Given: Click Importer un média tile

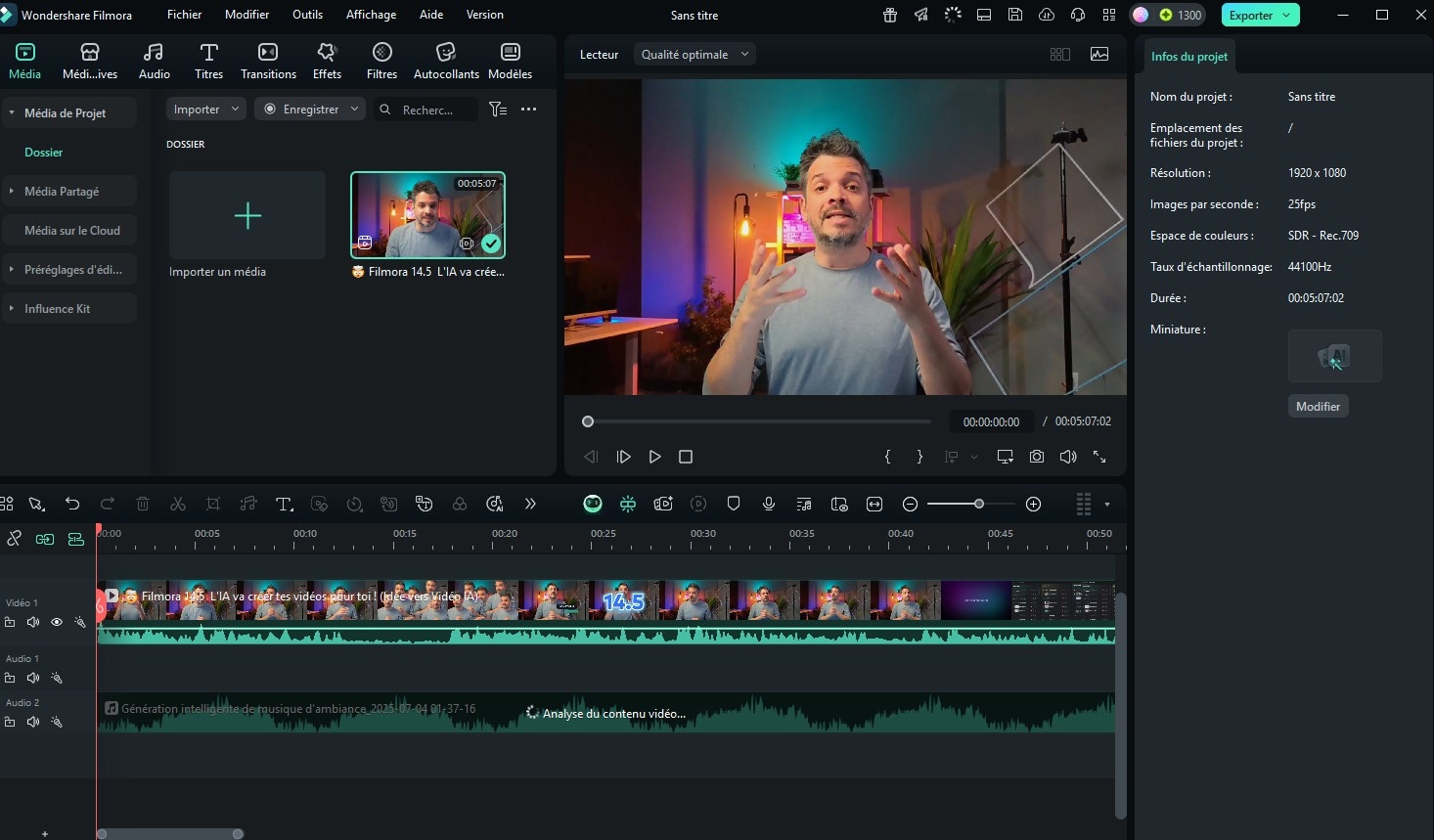Looking at the screenshot, I should pos(247,215).
